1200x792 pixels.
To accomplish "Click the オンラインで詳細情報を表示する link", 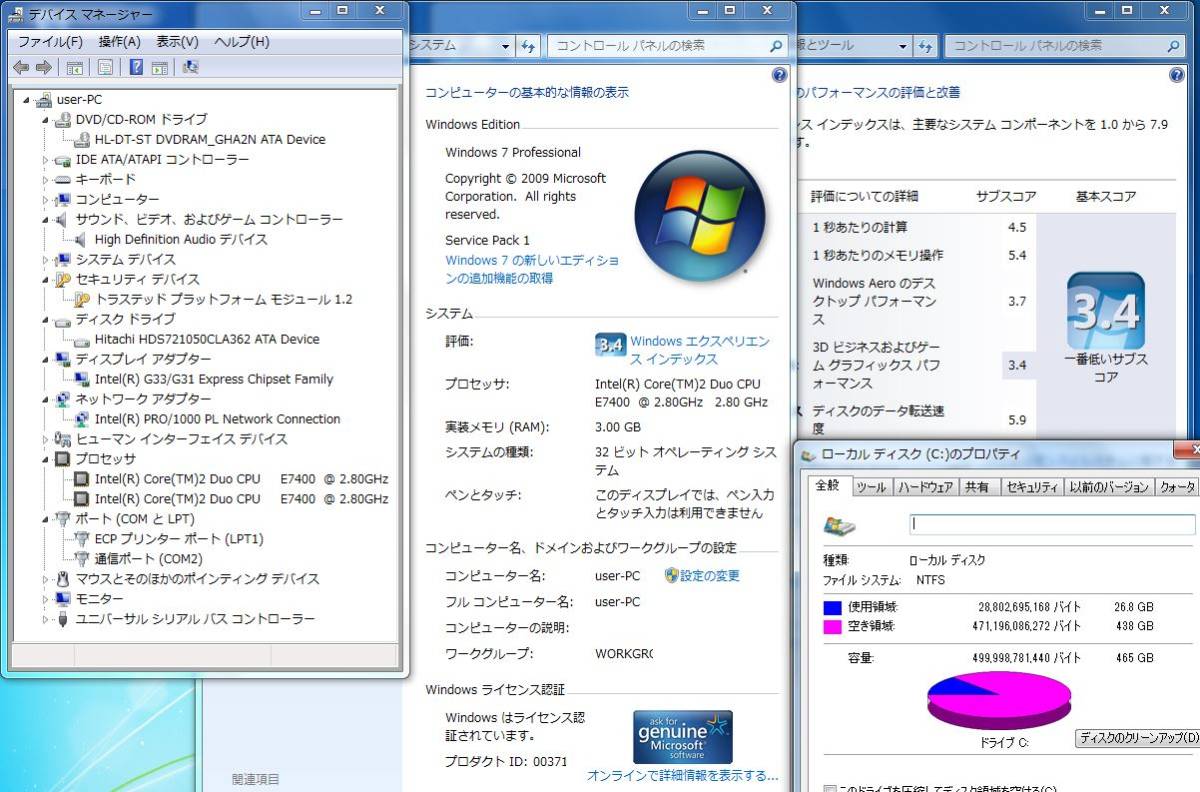I will point(682,775).
